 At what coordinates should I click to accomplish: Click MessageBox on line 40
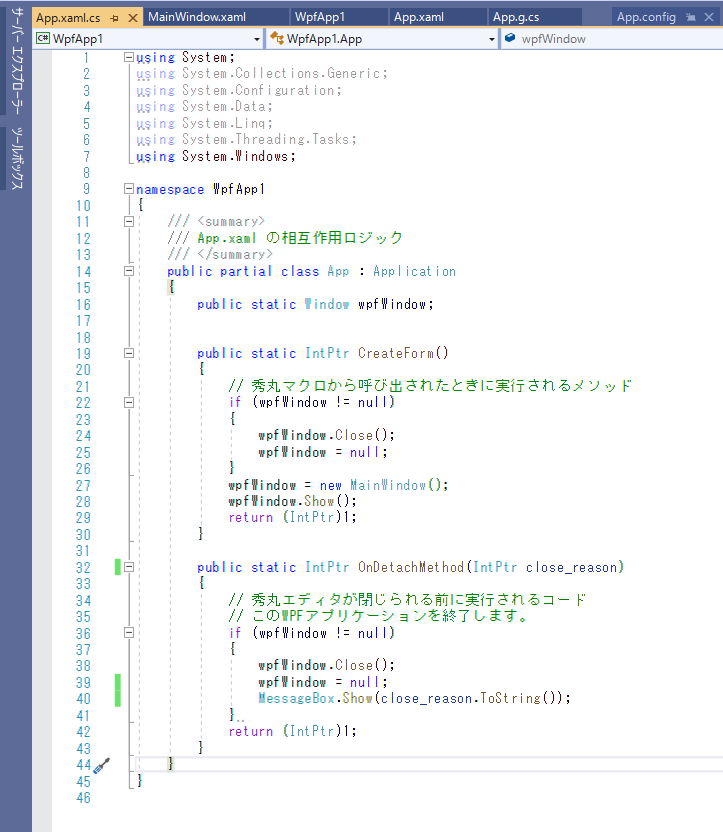pyautogui.click(x=295, y=698)
